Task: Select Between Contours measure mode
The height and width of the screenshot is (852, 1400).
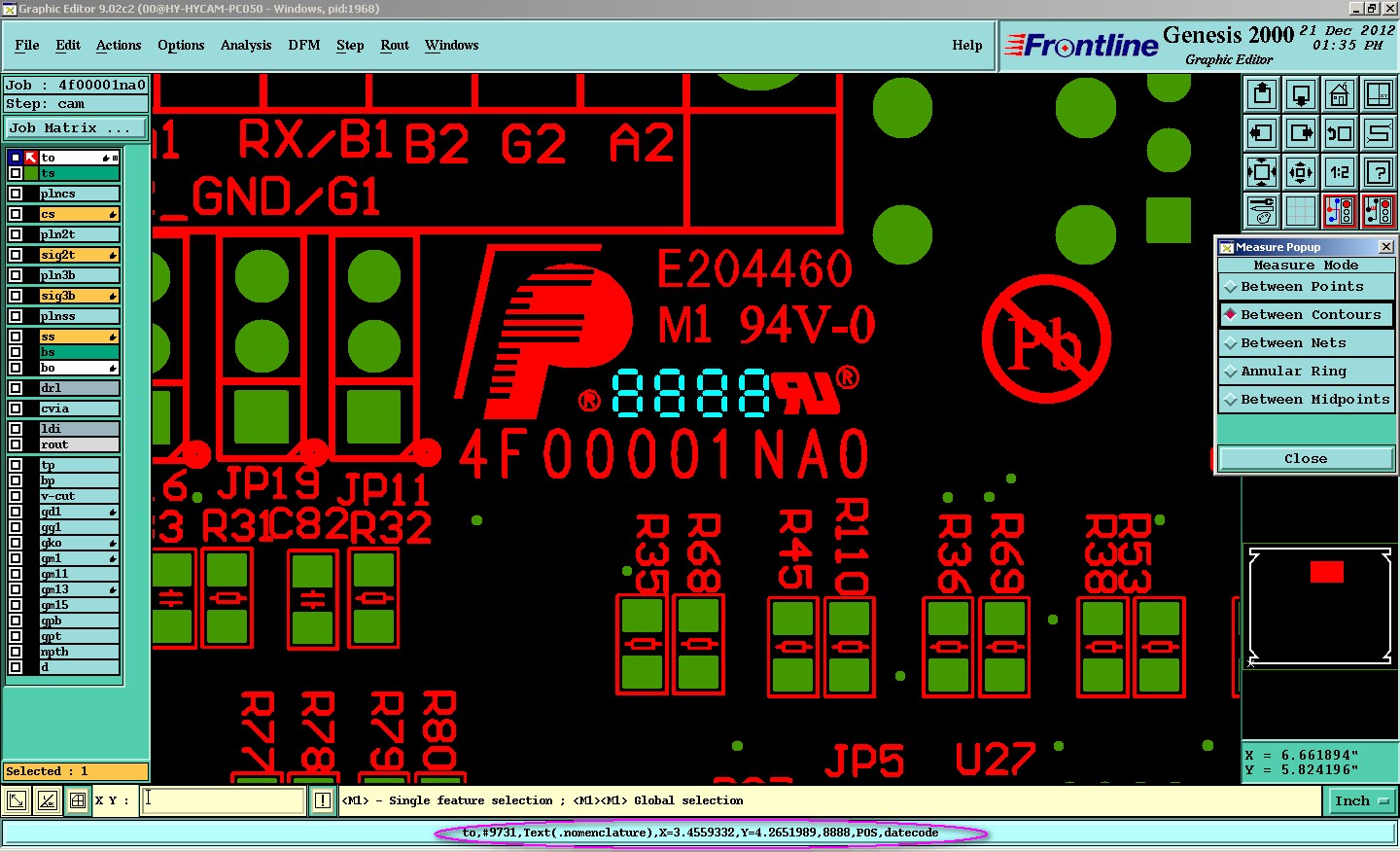Action: coord(1306,315)
